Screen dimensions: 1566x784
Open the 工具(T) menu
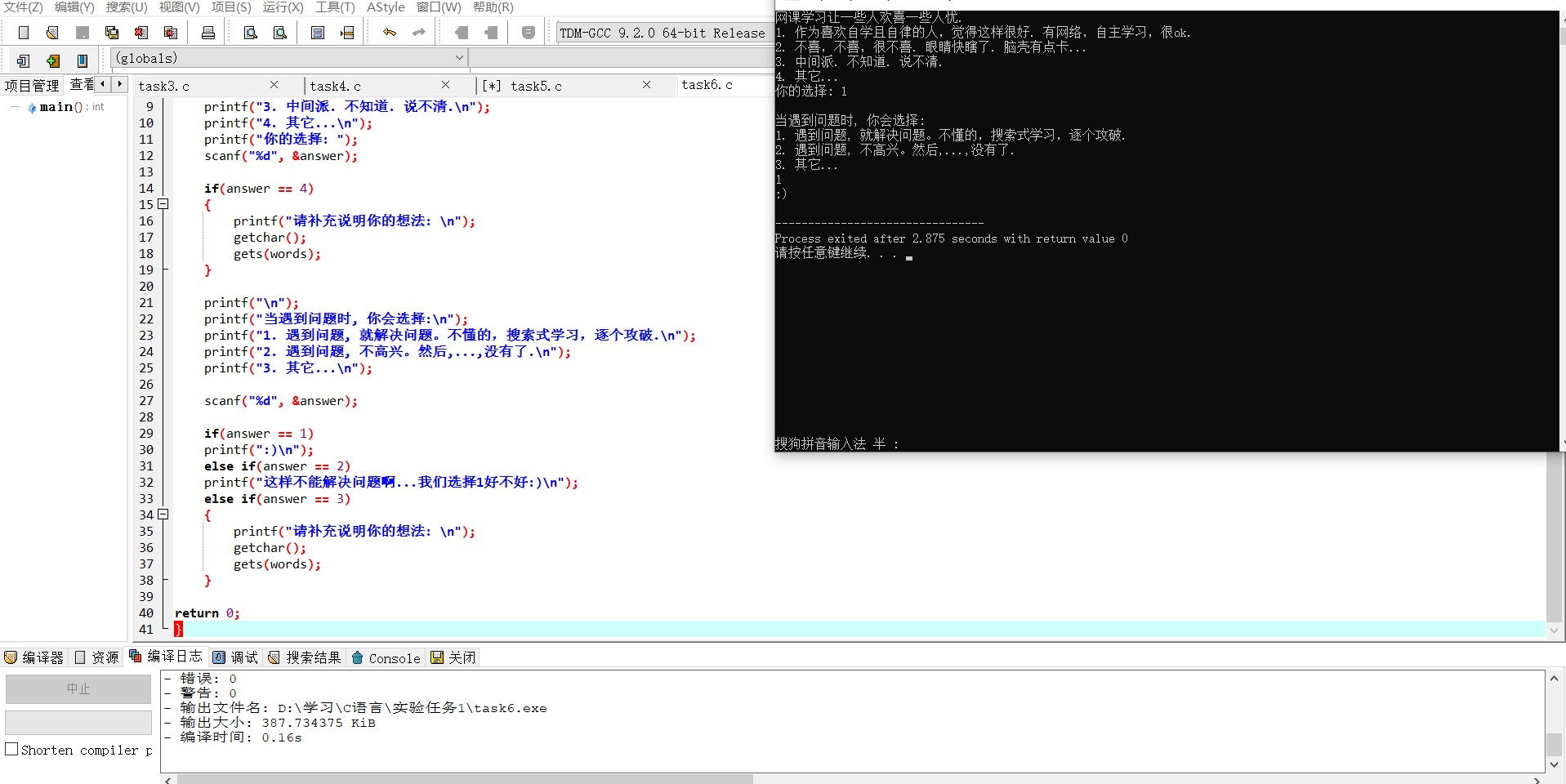335,7
